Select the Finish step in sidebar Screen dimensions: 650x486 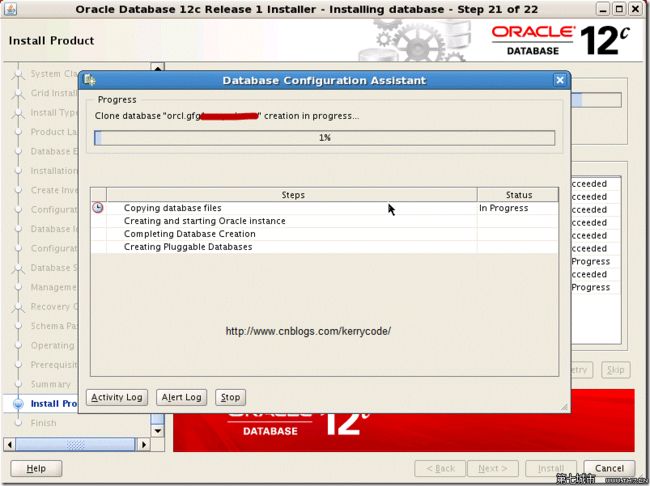[x=43, y=423]
